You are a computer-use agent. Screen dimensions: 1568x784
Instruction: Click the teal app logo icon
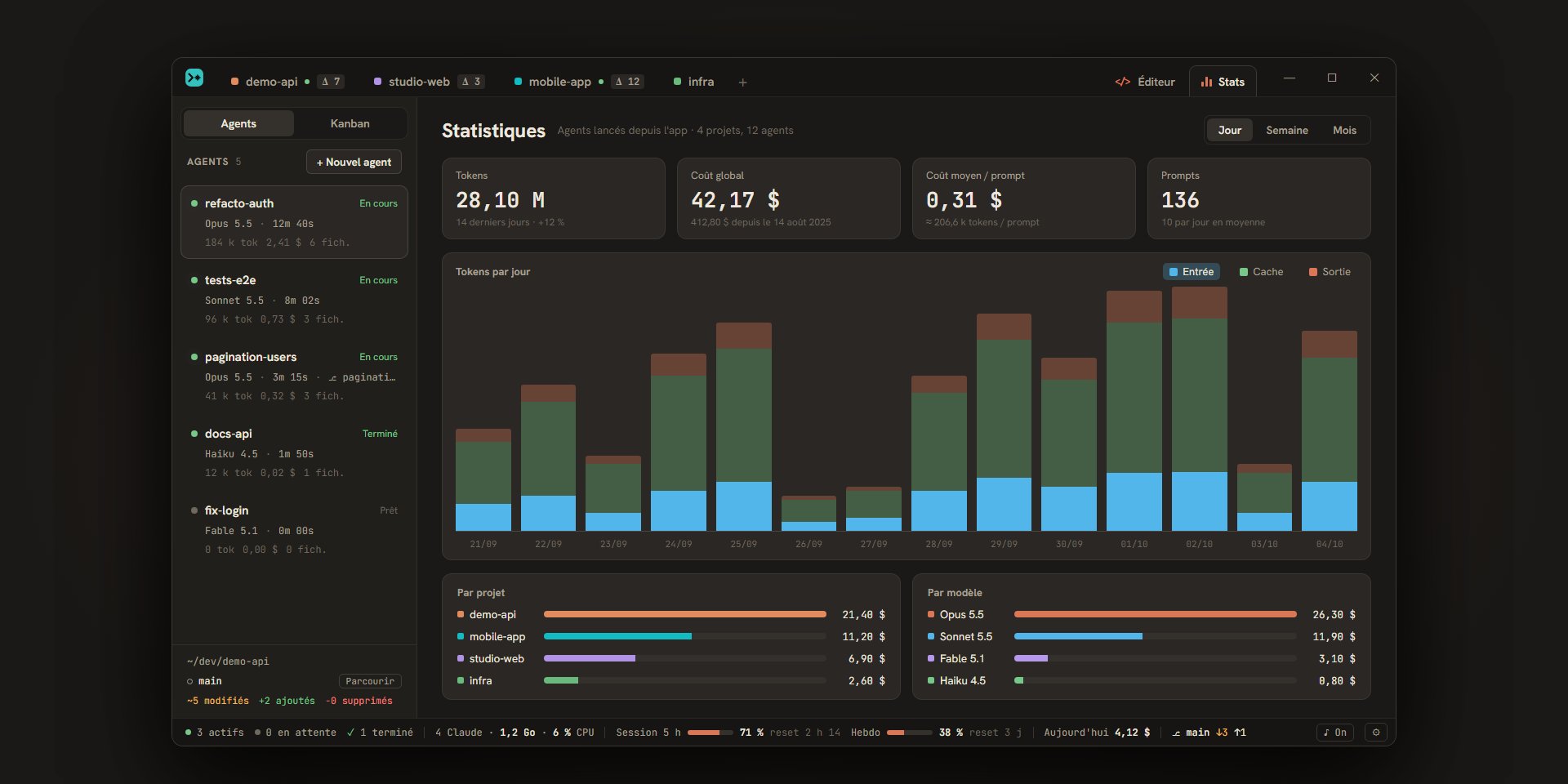coord(194,78)
